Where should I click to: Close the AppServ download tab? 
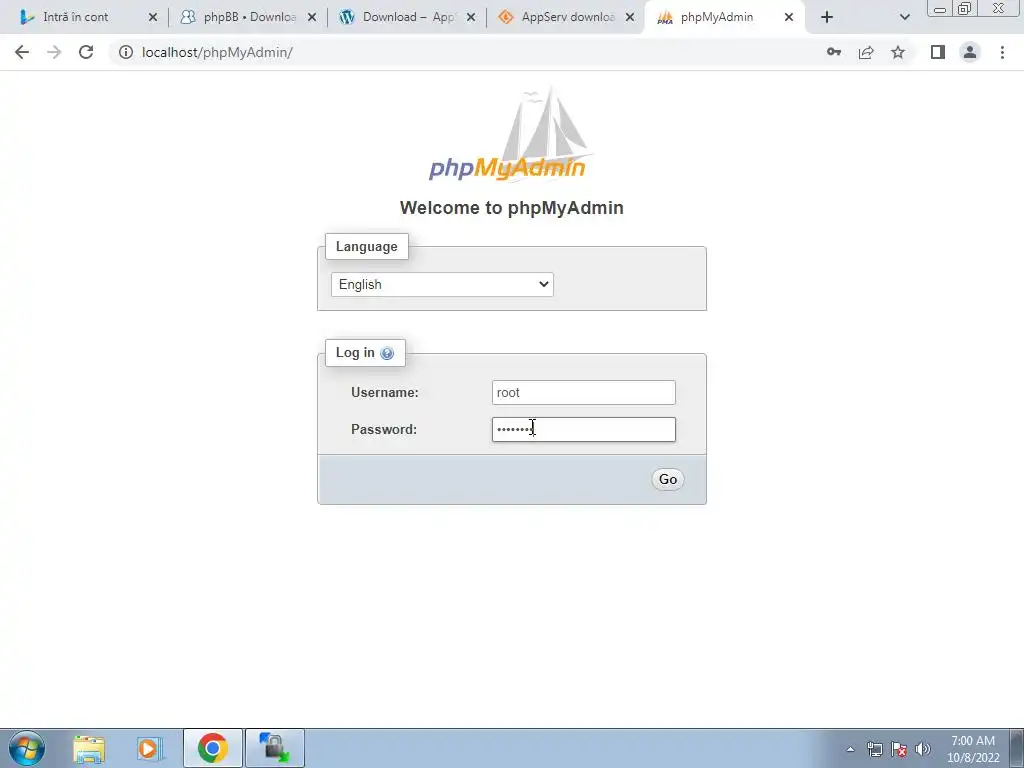(x=630, y=18)
